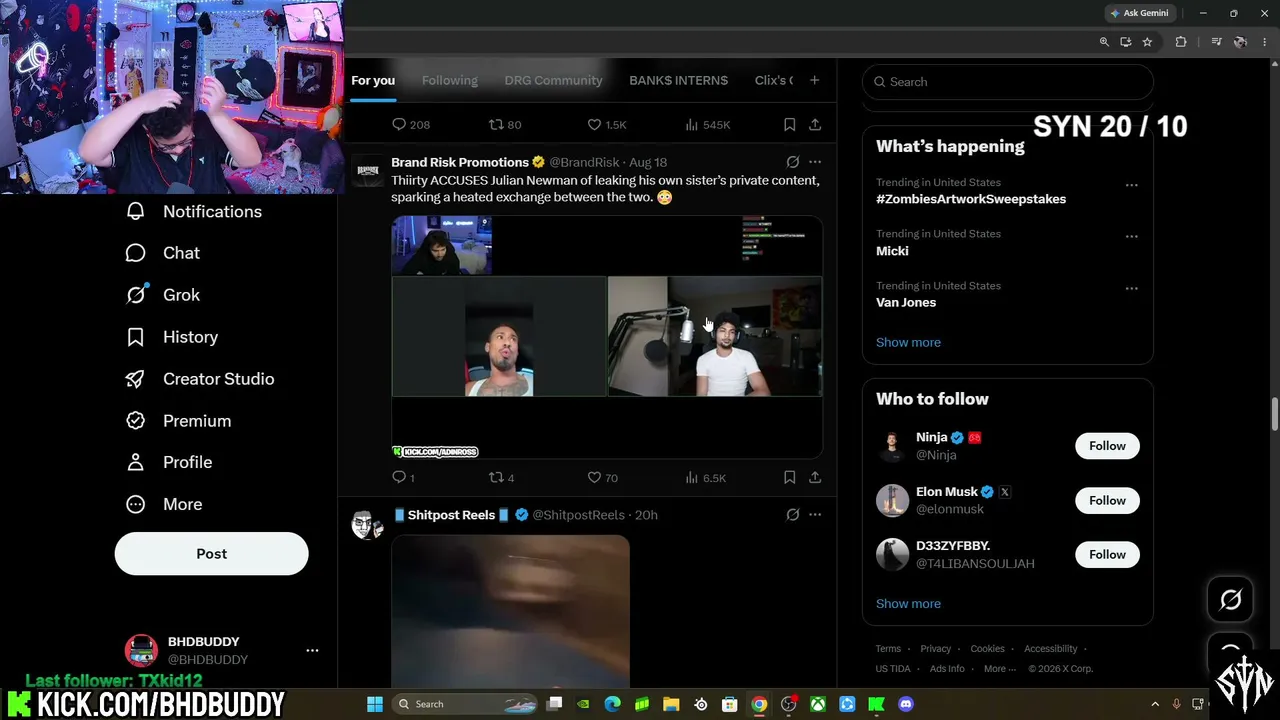Bookmark the Brand Risk Promotions post

(x=790, y=478)
